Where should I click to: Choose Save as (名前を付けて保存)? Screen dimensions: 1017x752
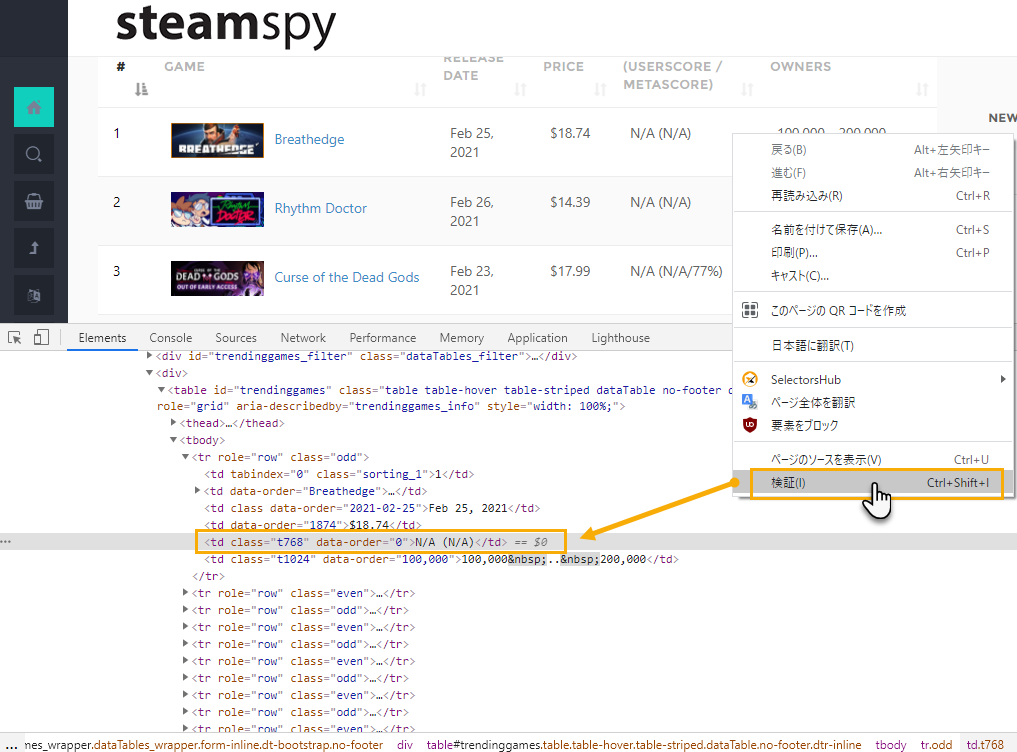(872, 230)
